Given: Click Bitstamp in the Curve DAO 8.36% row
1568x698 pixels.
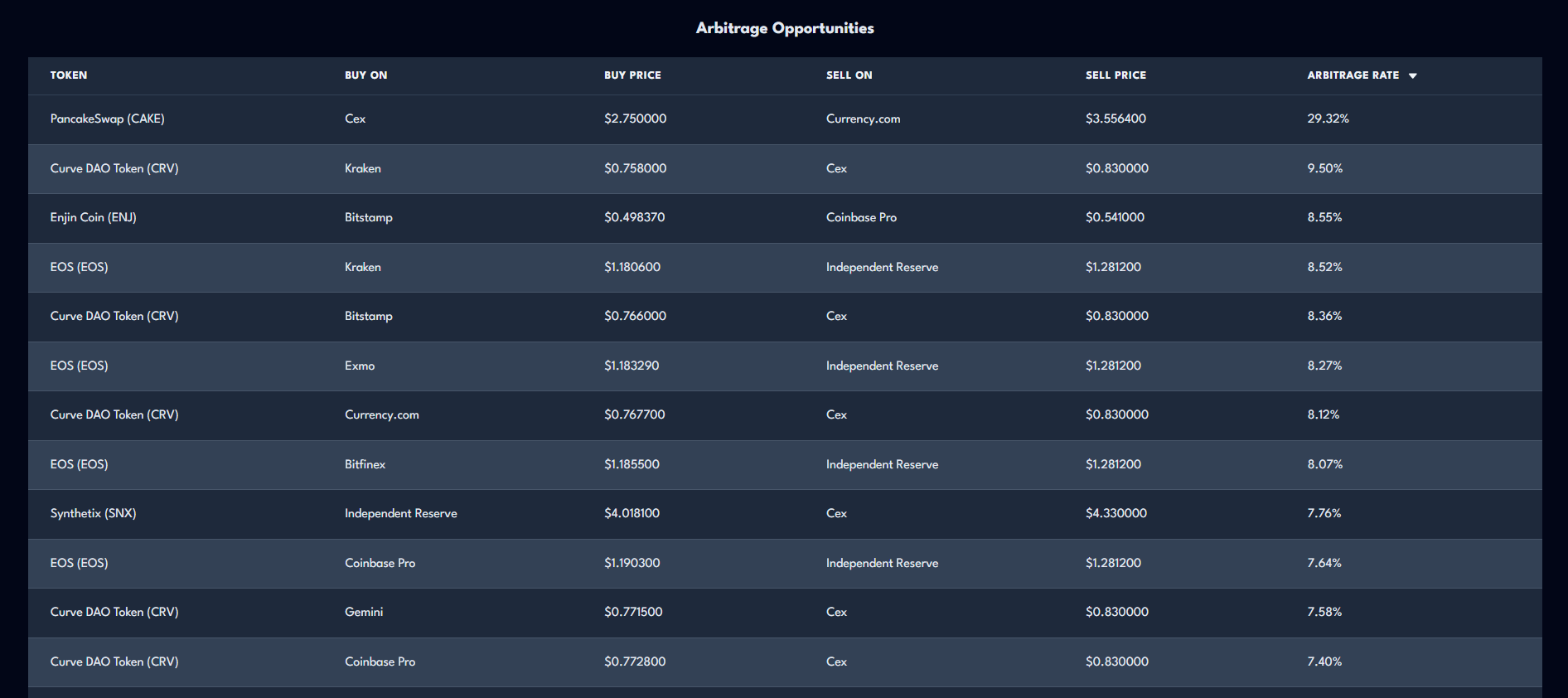Looking at the screenshot, I should click(x=369, y=316).
